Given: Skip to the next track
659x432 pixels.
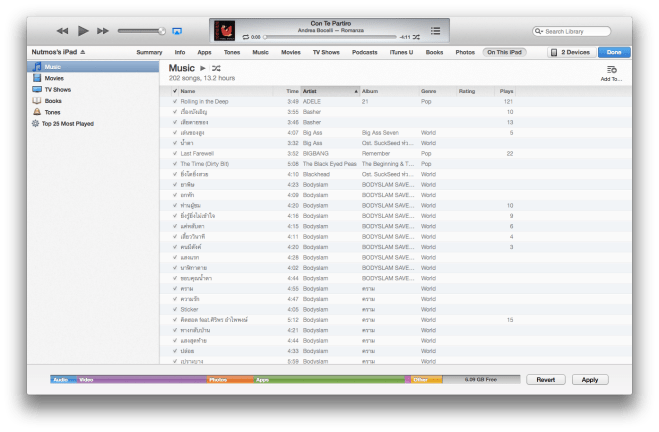Looking at the screenshot, I should point(103,31).
